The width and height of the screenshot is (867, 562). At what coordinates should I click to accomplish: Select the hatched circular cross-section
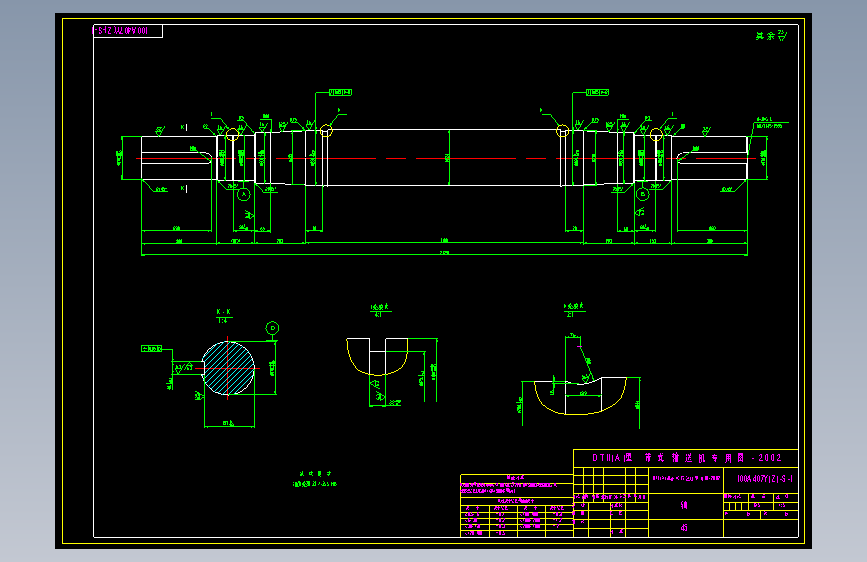point(228,368)
